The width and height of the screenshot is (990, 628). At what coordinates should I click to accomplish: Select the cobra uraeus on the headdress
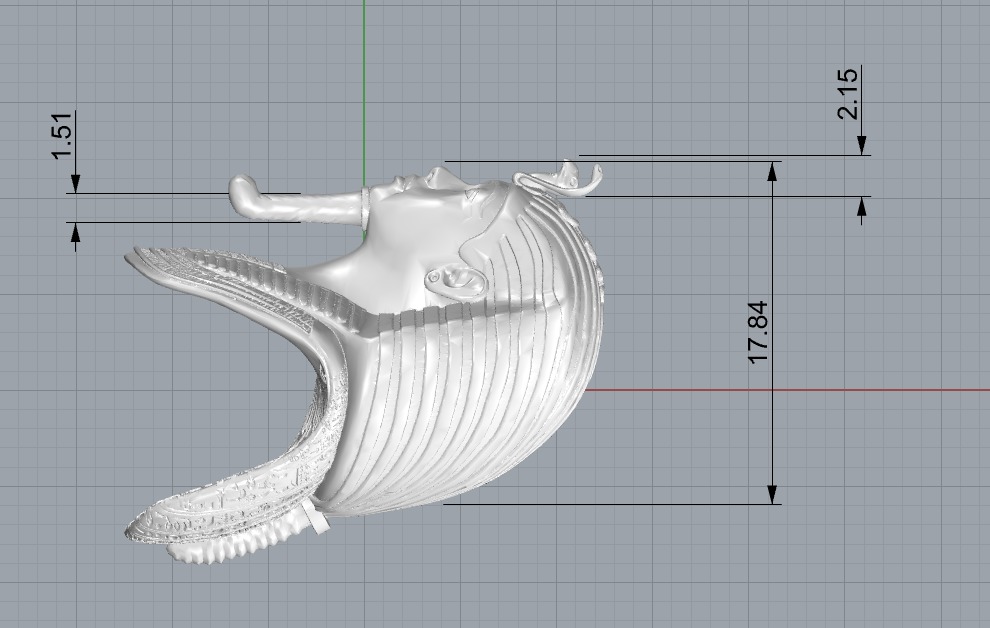(559, 179)
